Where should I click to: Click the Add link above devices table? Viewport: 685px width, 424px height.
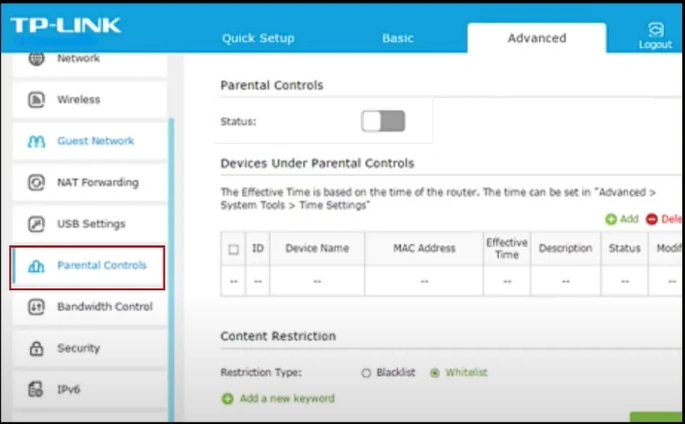[629, 219]
